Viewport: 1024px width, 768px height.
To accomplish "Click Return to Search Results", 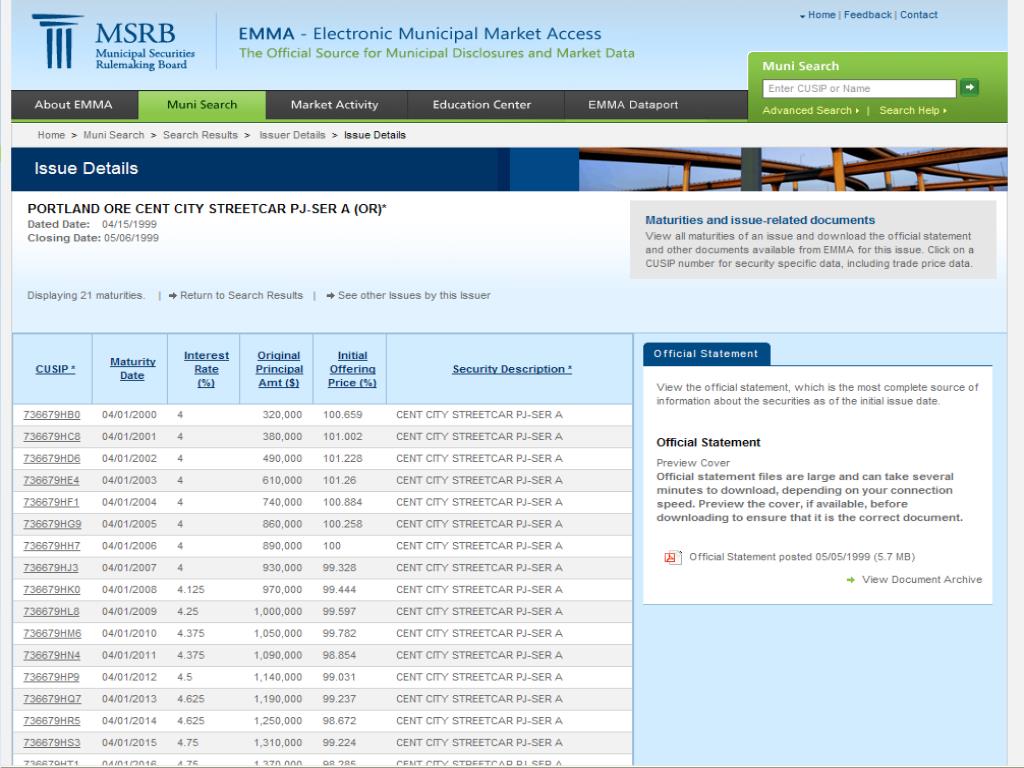I will point(241,295).
